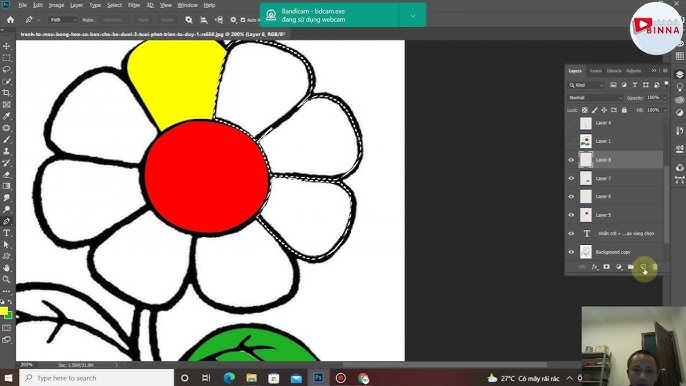Delete layer with the trash icon
Viewport: 686px width, 386px height.
[654, 267]
